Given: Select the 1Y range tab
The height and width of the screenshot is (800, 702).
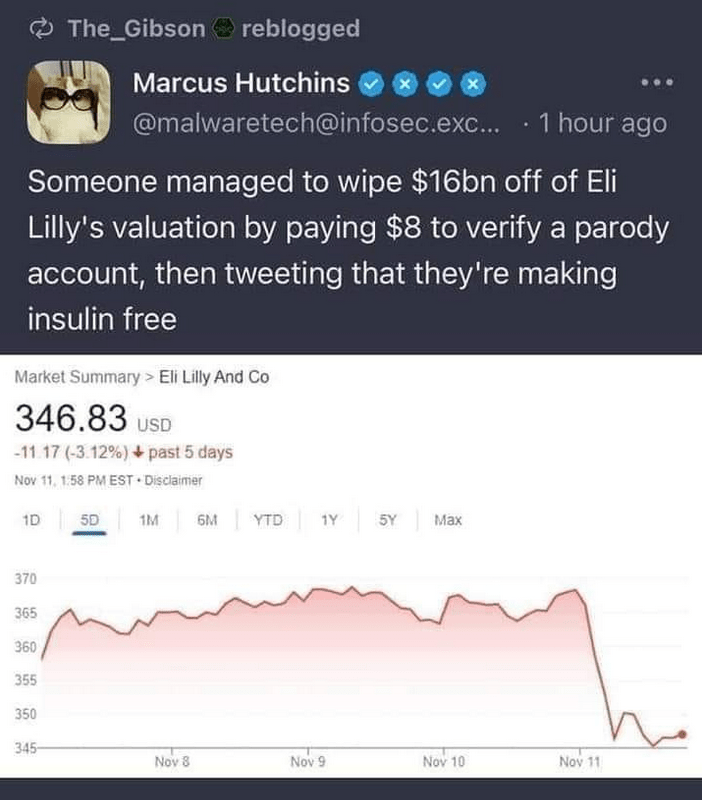Looking at the screenshot, I should click(328, 521).
